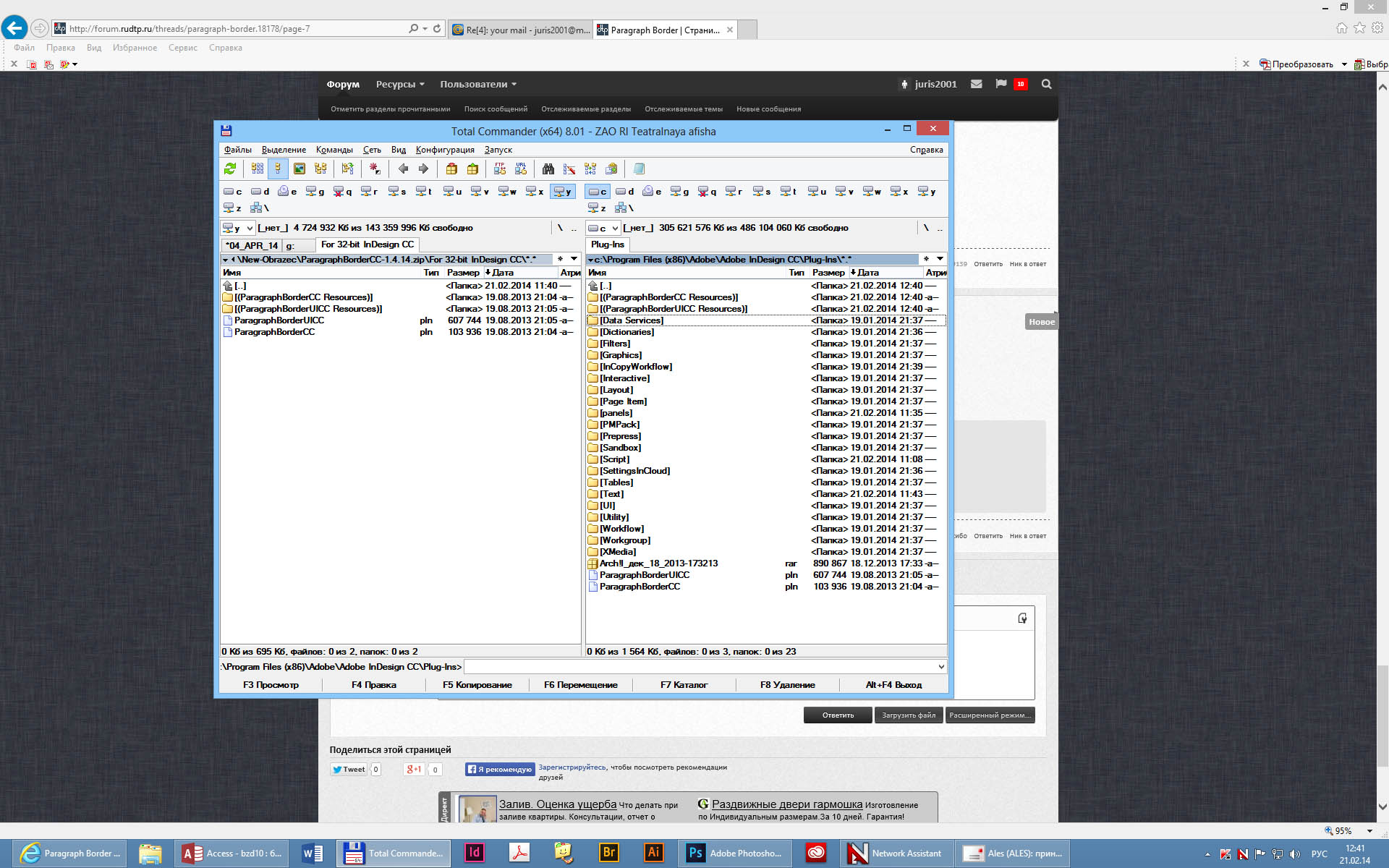Open file search binoculars icon
The width and height of the screenshot is (1389, 868).
point(548,169)
